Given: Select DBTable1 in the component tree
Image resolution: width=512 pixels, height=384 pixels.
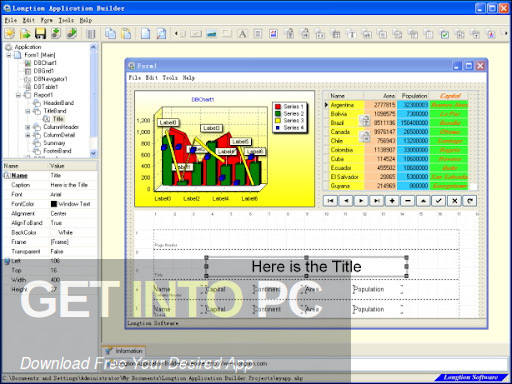Looking at the screenshot, I should [46, 87].
